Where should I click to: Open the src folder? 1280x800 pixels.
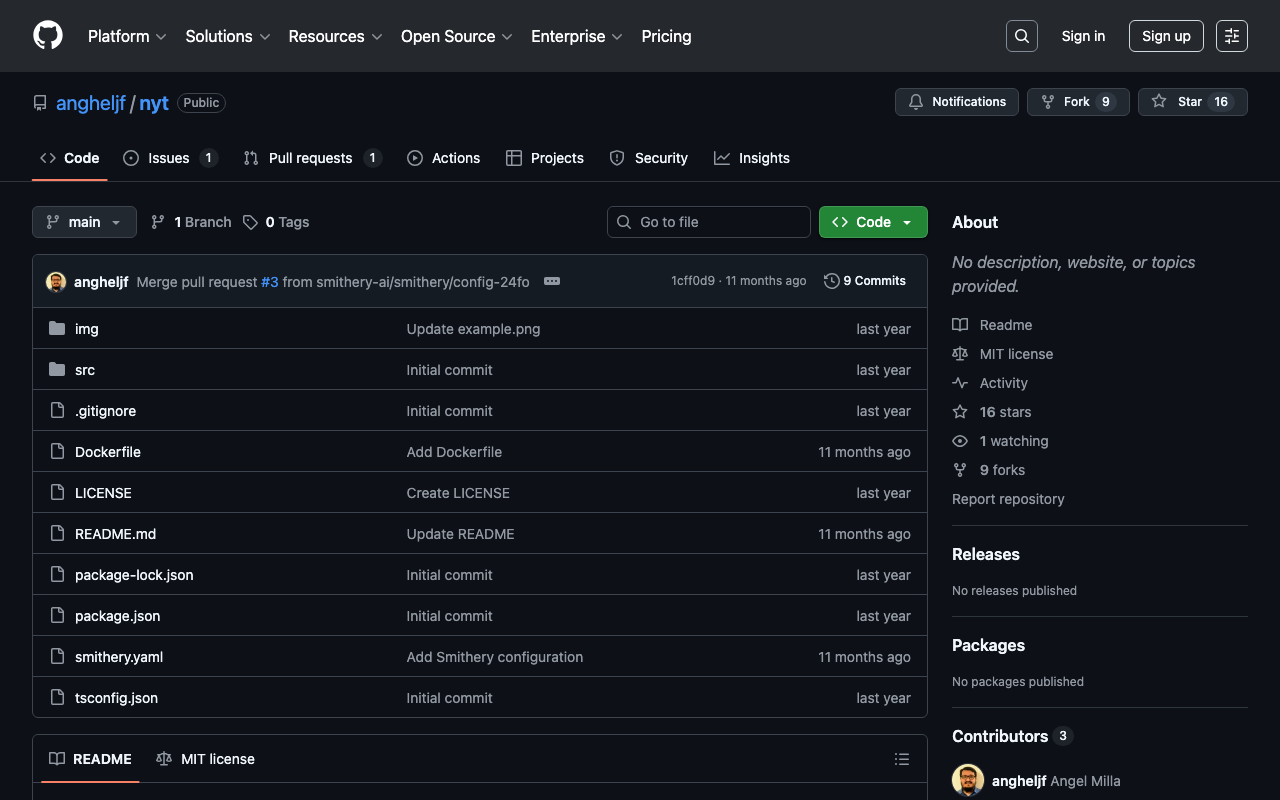pos(85,370)
